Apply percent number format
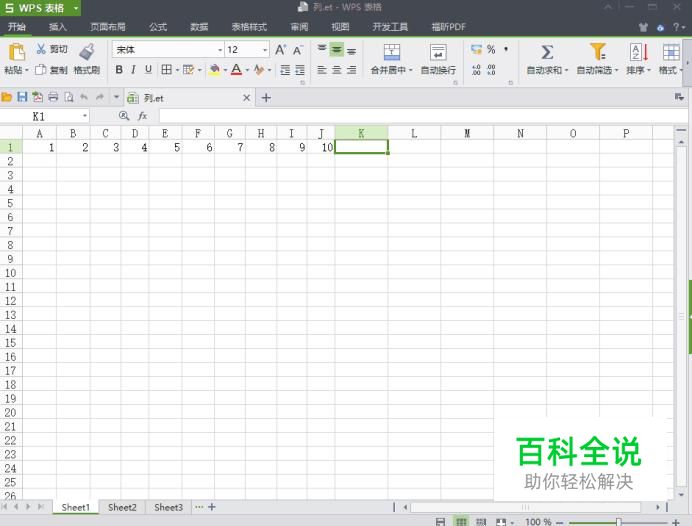The image size is (692, 526). (x=491, y=49)
